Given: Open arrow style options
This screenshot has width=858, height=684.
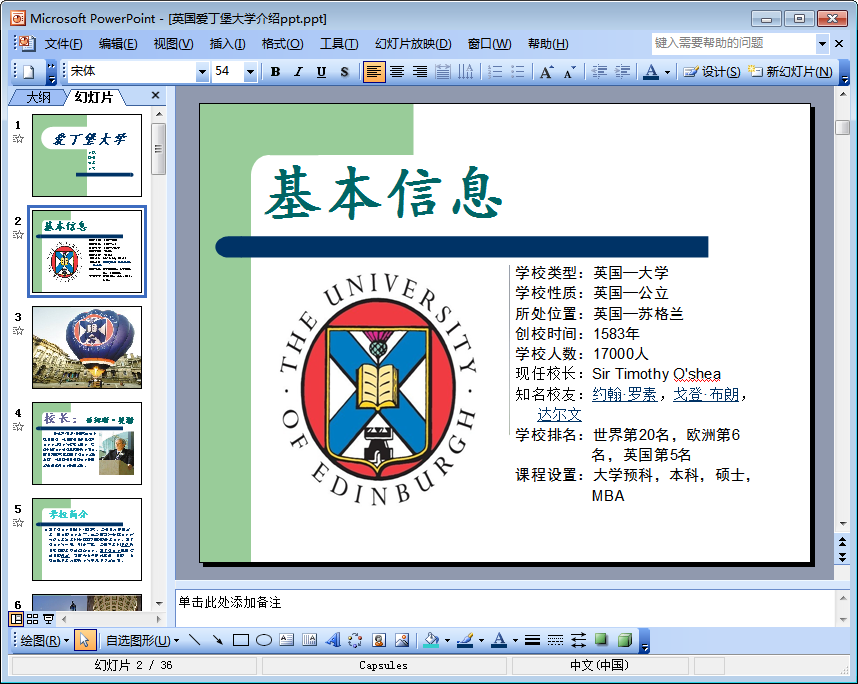Looking at the screenshot, I should tap(578, 640).
